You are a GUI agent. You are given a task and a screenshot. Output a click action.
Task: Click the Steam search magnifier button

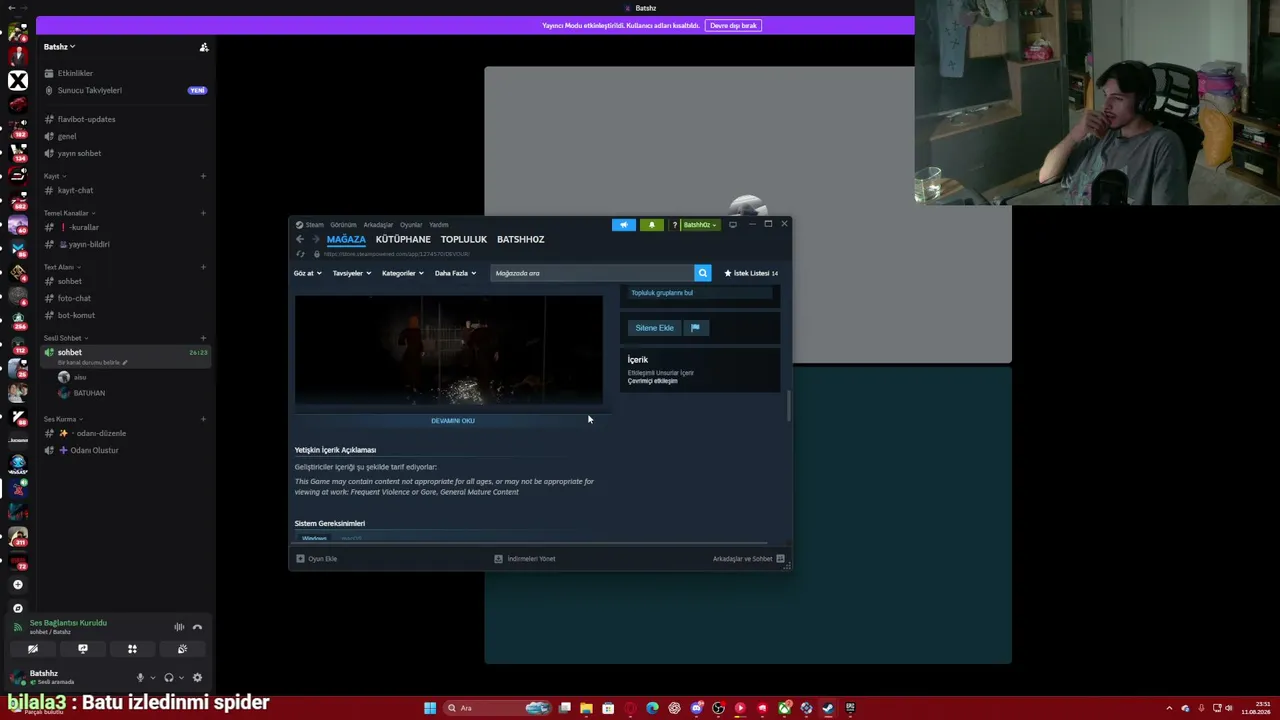703,273
